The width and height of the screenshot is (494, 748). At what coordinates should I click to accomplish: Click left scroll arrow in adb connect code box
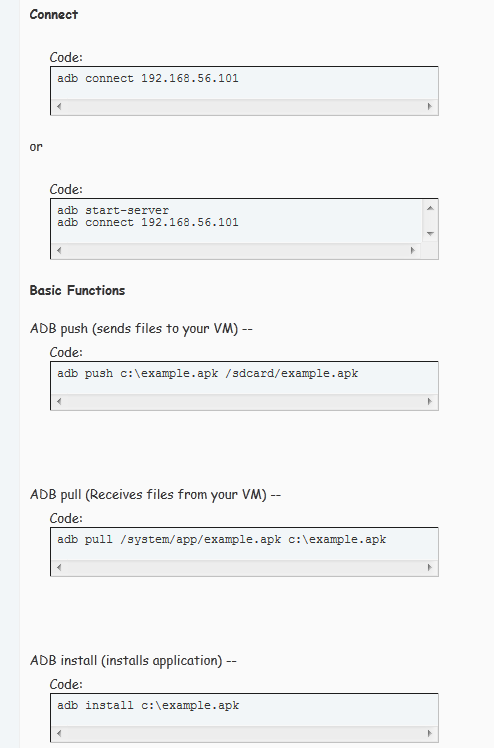(59, 106)
